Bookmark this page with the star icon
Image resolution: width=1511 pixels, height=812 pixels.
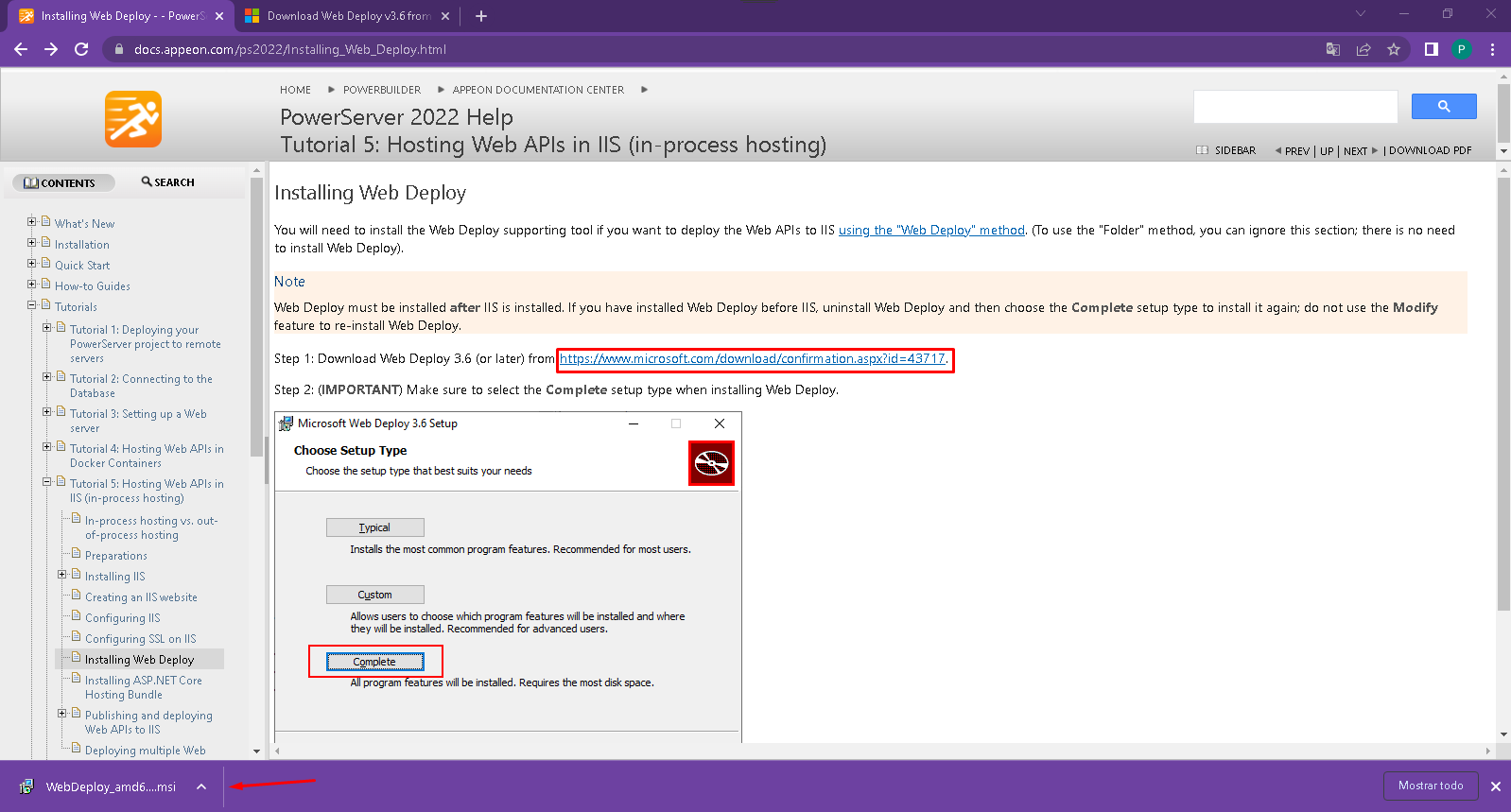click(1393, 49)
